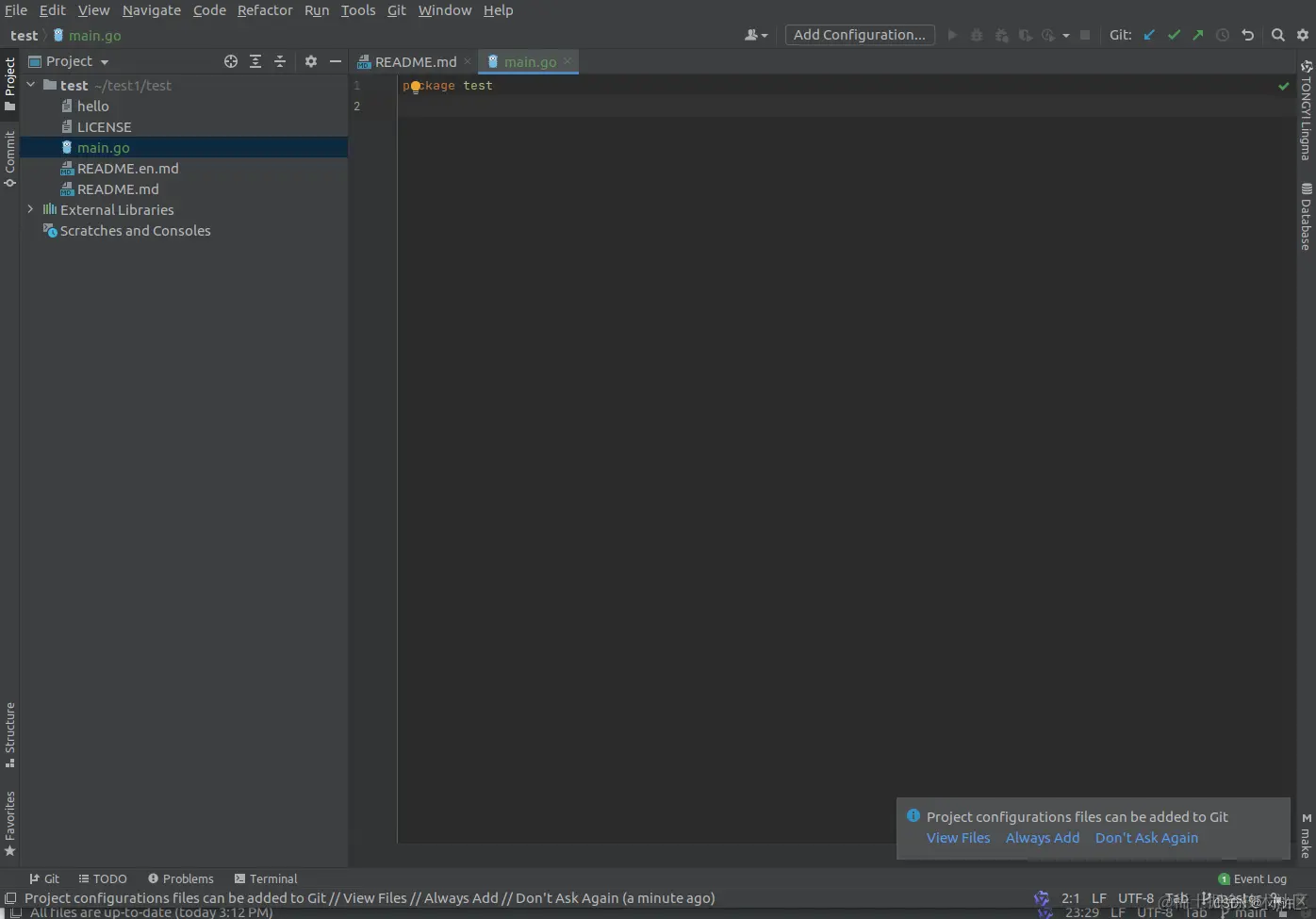Open Project panel options gear
The height and width of the screenshot is (919, 1316).
pyautogui.click(x=311, y=61)
